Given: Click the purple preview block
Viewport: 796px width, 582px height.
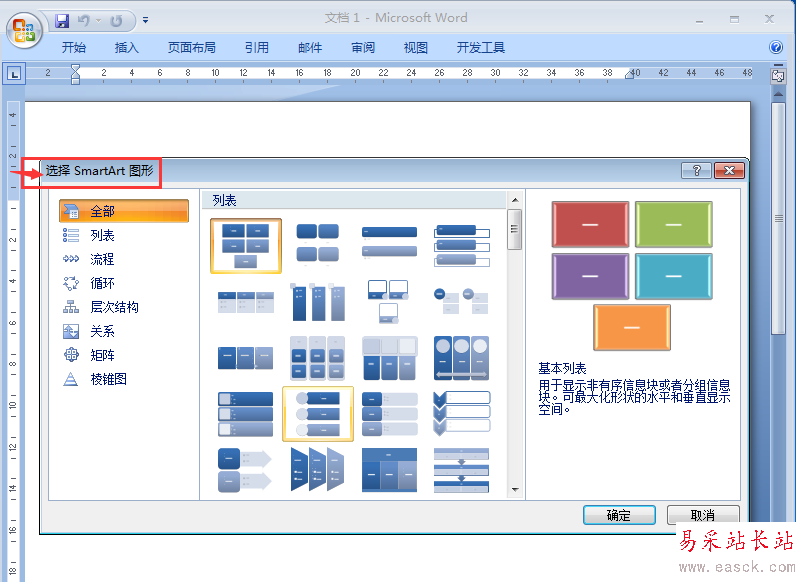Looking at the screenshot, I should 590,276.
